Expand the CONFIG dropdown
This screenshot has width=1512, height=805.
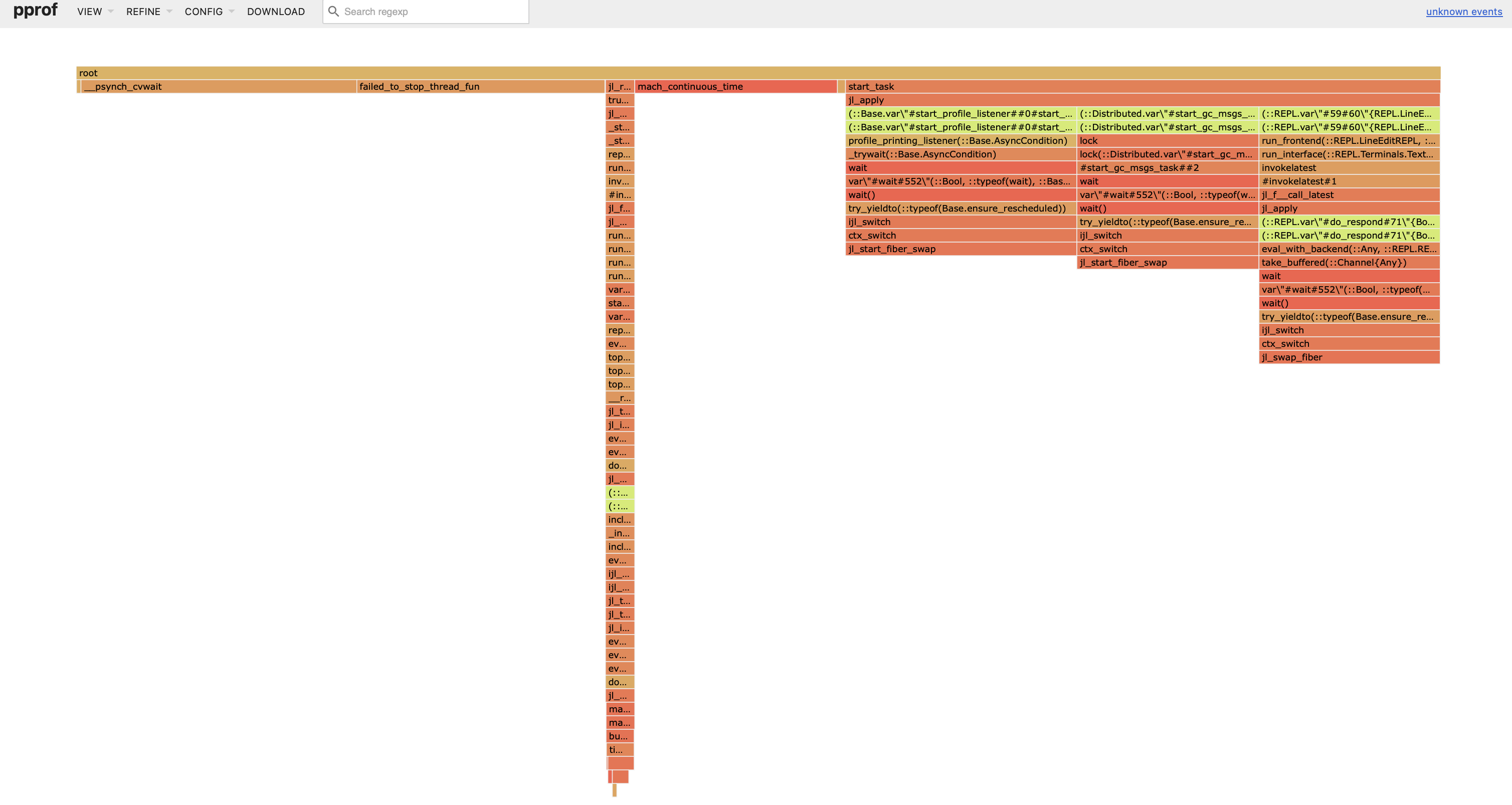coord(203,11)
